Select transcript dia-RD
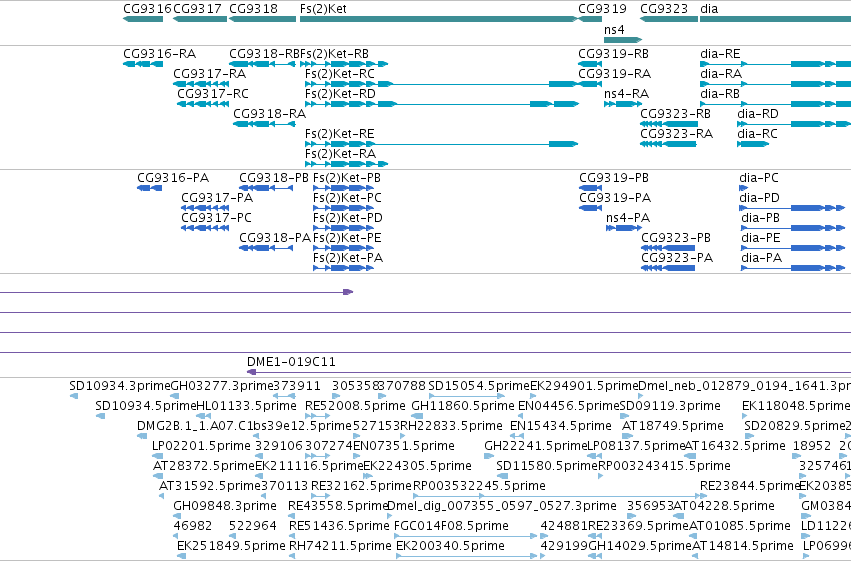 794,124
